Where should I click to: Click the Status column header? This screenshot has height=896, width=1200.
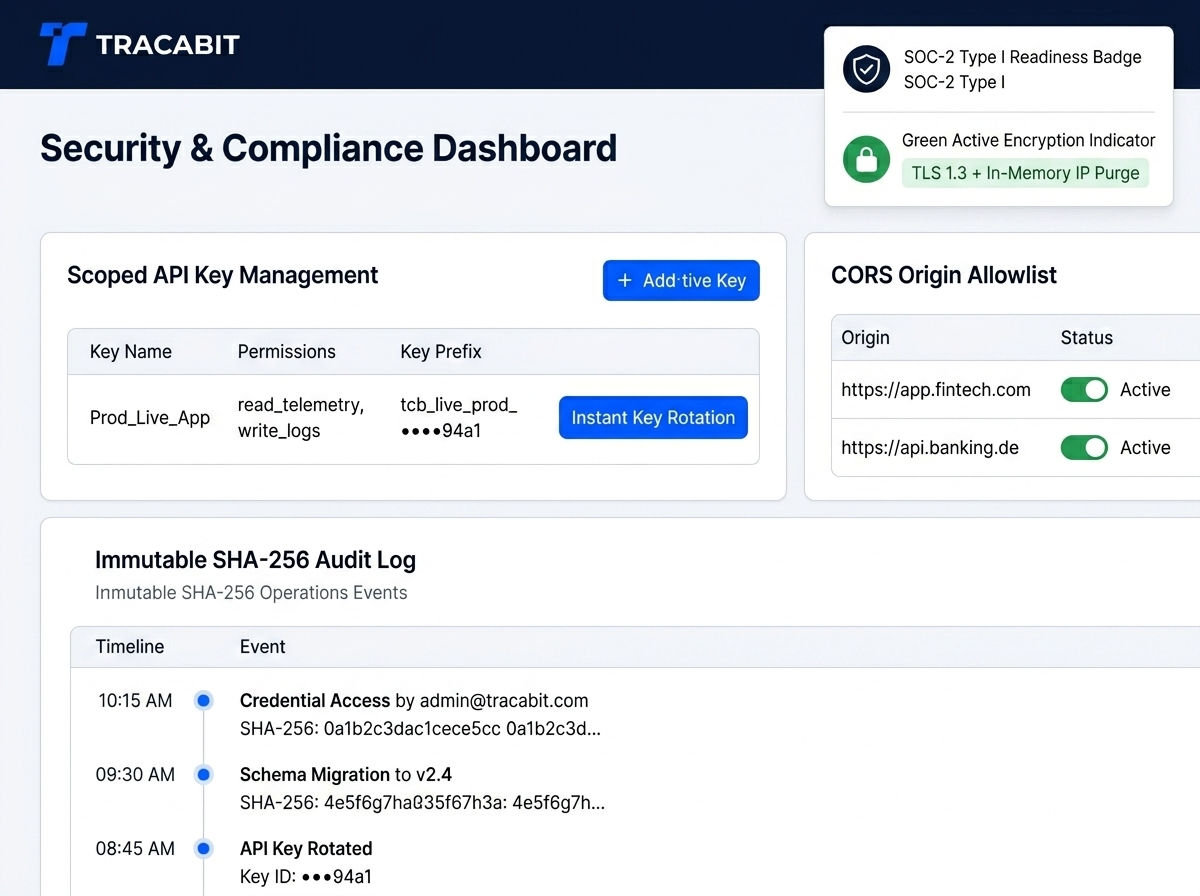(1087, 337)
